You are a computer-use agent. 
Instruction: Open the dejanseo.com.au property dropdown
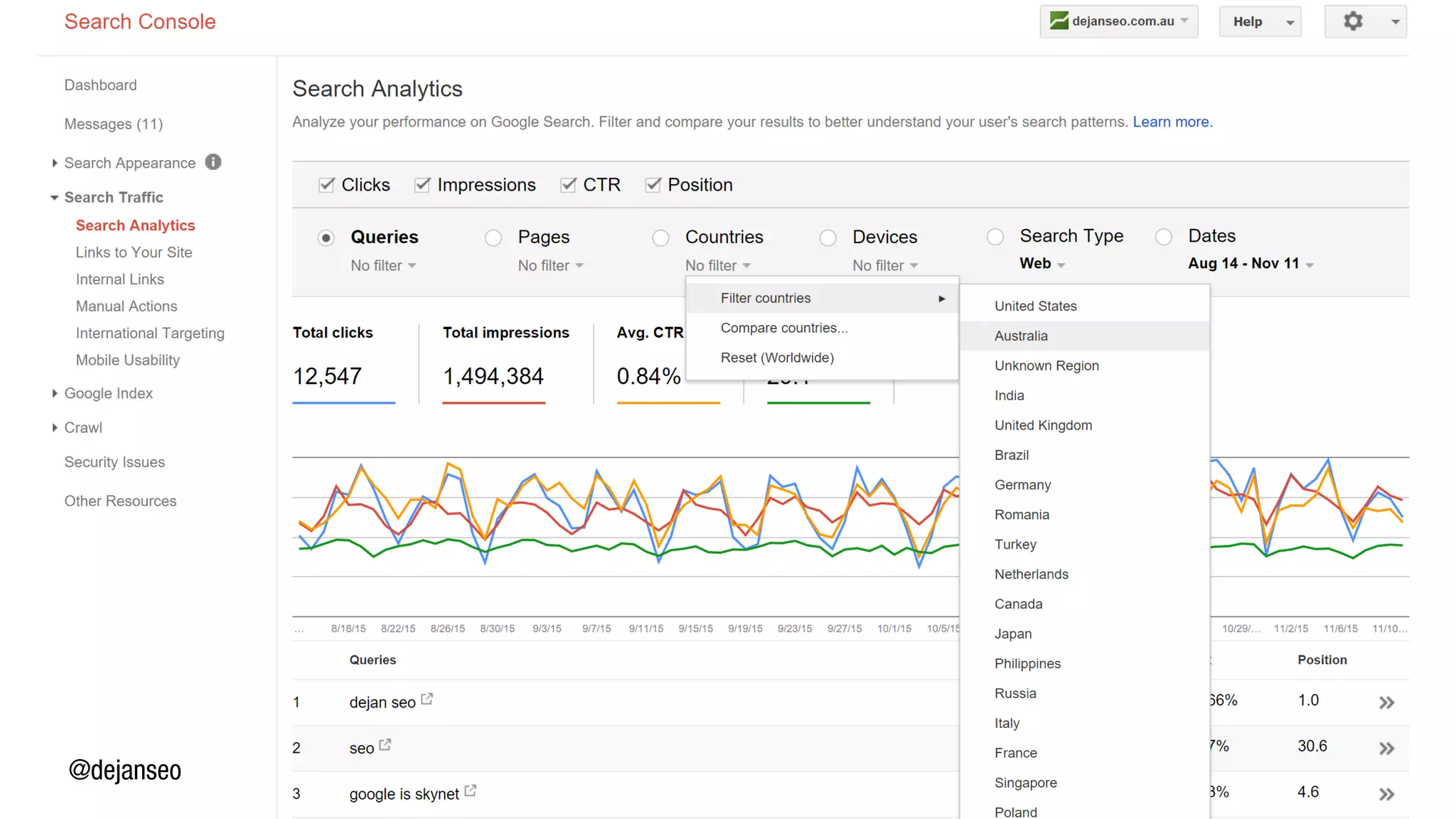[1119, 21]
